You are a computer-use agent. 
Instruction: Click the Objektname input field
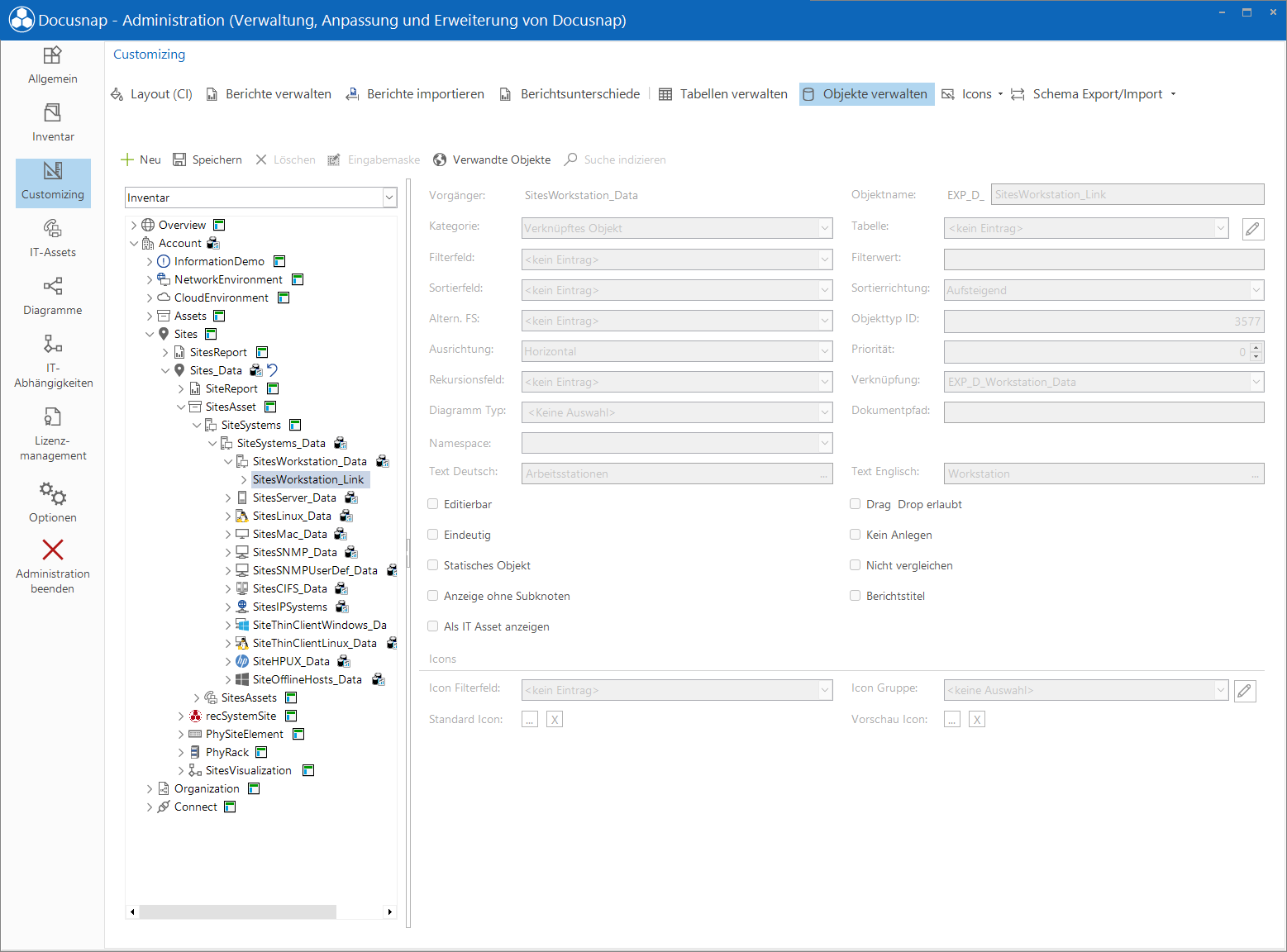click(1127, 195)
